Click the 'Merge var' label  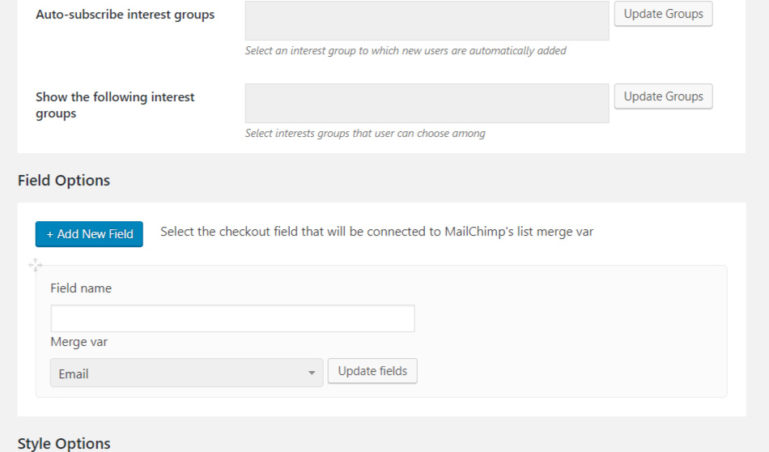pos(79,342)
